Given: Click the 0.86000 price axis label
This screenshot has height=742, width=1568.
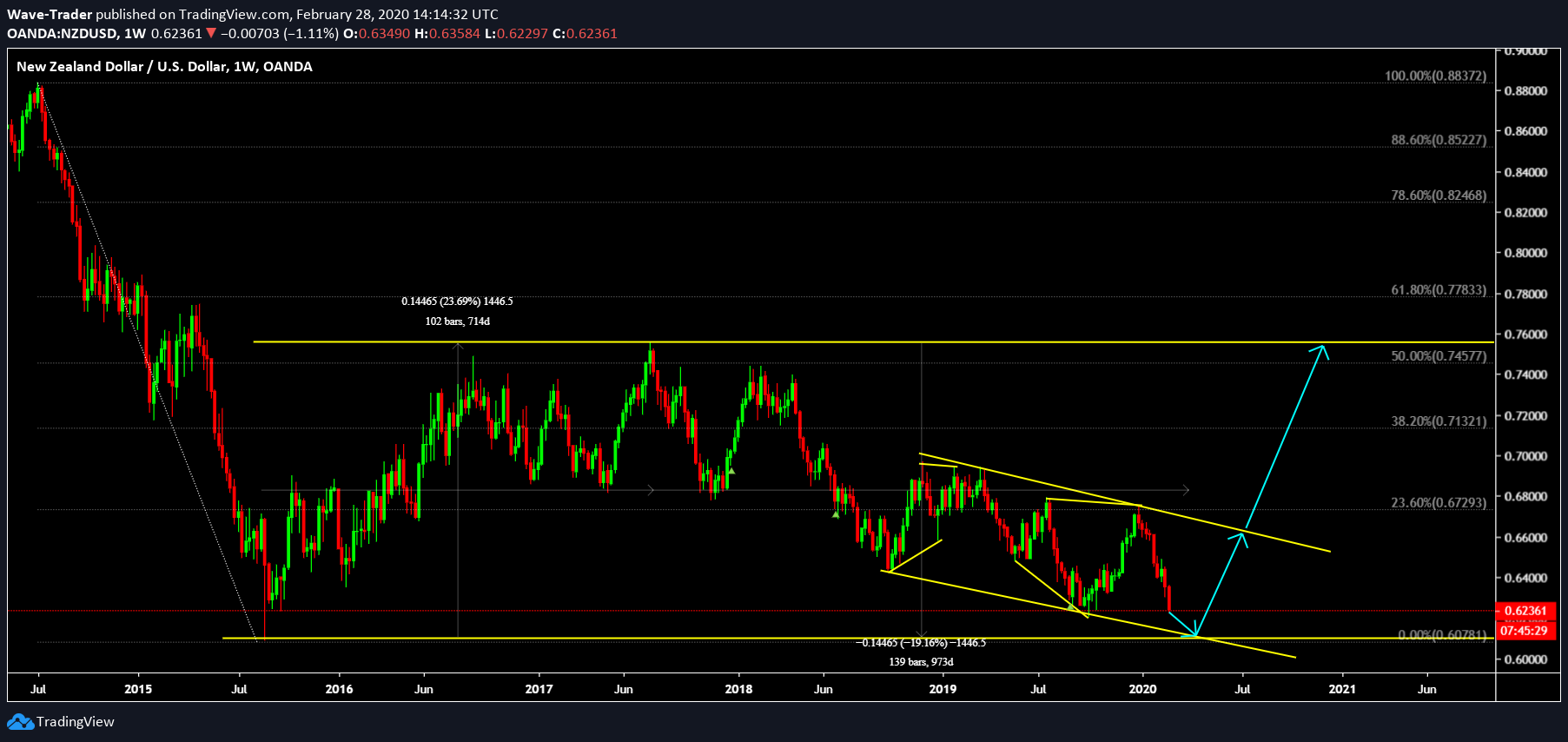Looking at the screenshot, I should tap(1525, 131).
